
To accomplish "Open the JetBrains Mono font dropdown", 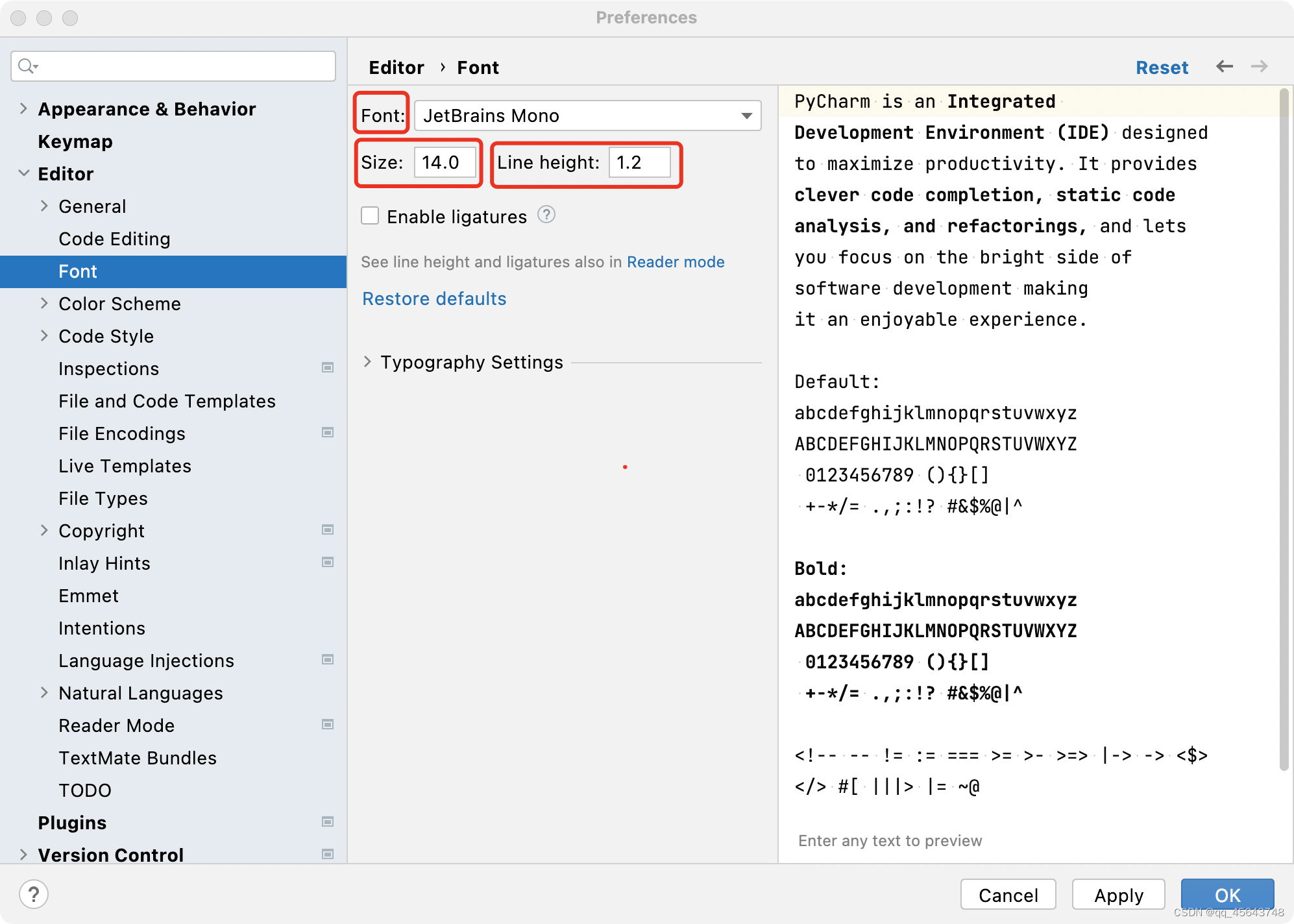I will tap(587, 115).
